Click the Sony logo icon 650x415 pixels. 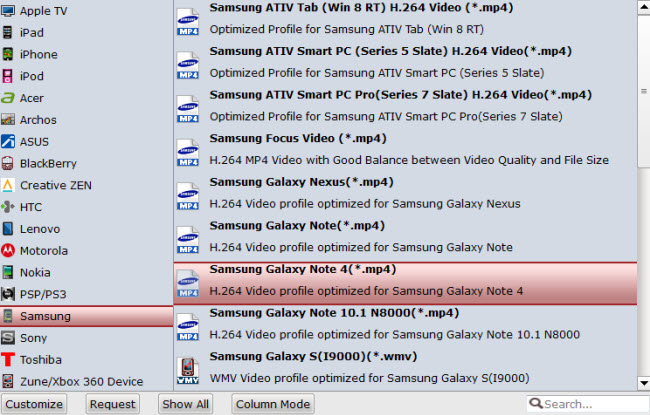pos(8,338)
